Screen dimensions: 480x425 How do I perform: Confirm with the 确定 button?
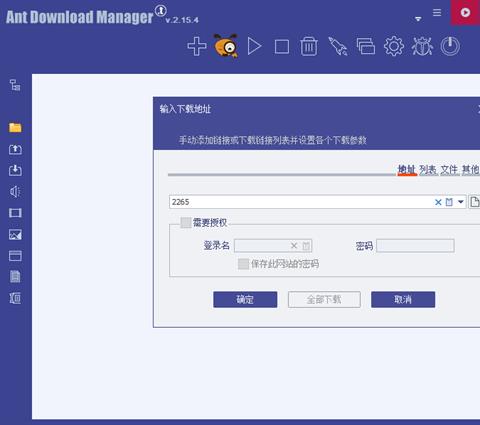[245, 299]
